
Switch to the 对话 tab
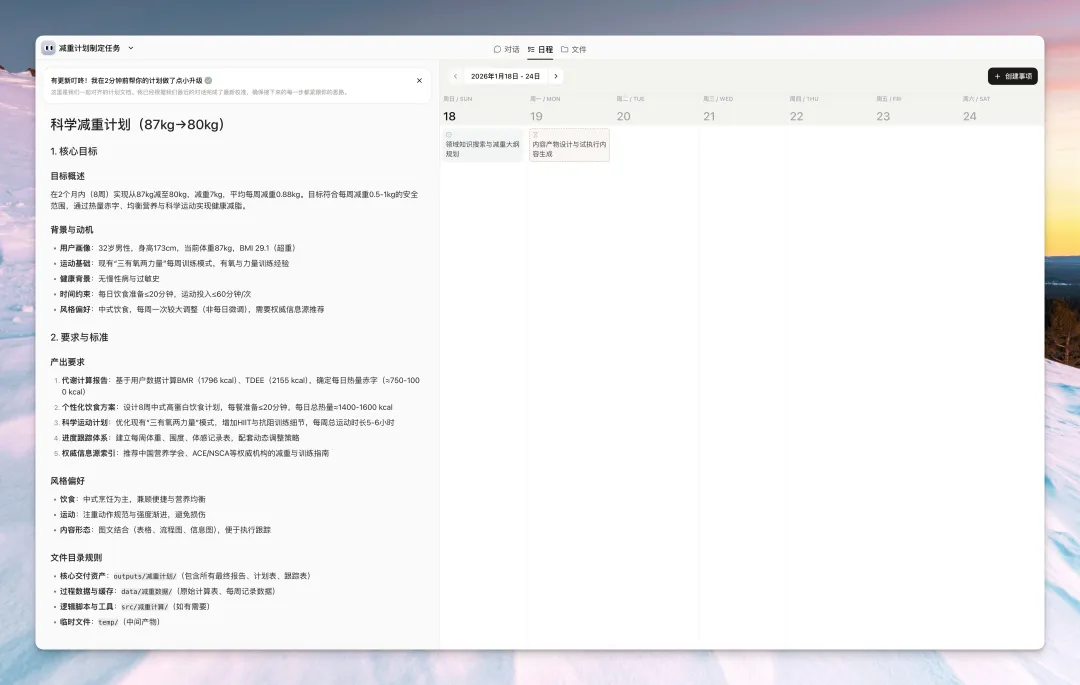507,49
